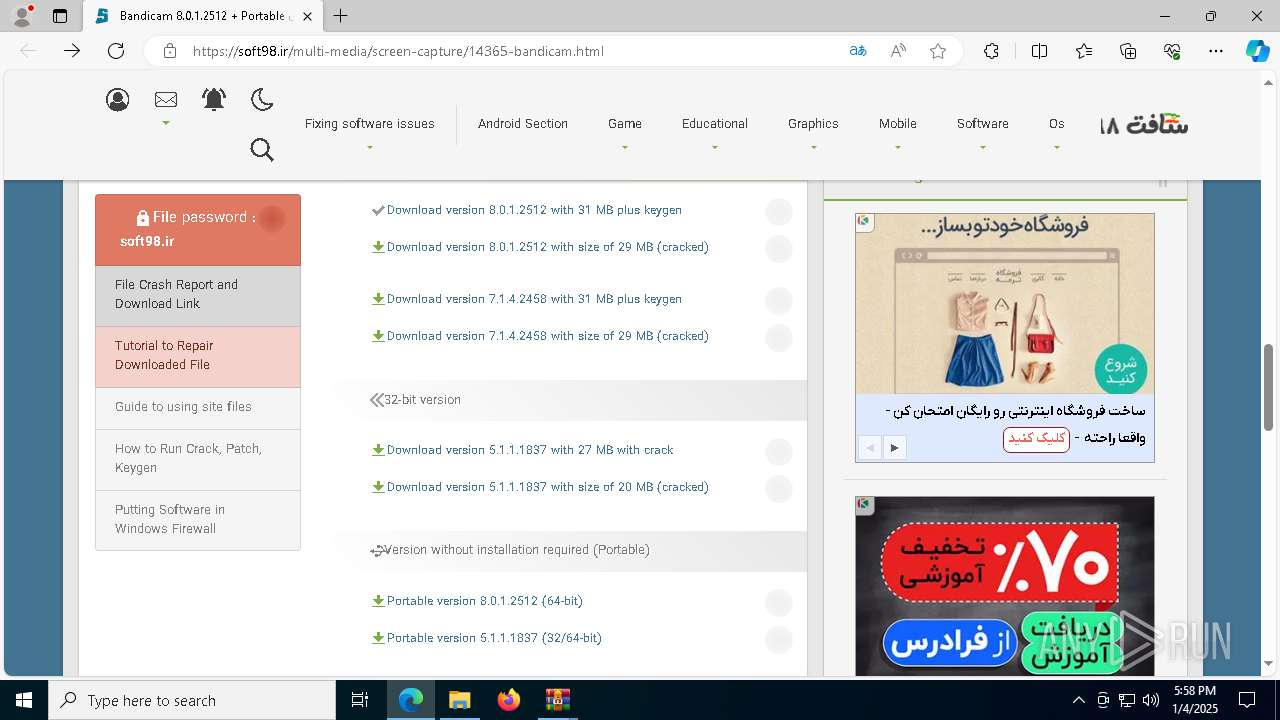Go to previous ad slide arrow
The image size is (1280, 720).
[x=870, y=447]
